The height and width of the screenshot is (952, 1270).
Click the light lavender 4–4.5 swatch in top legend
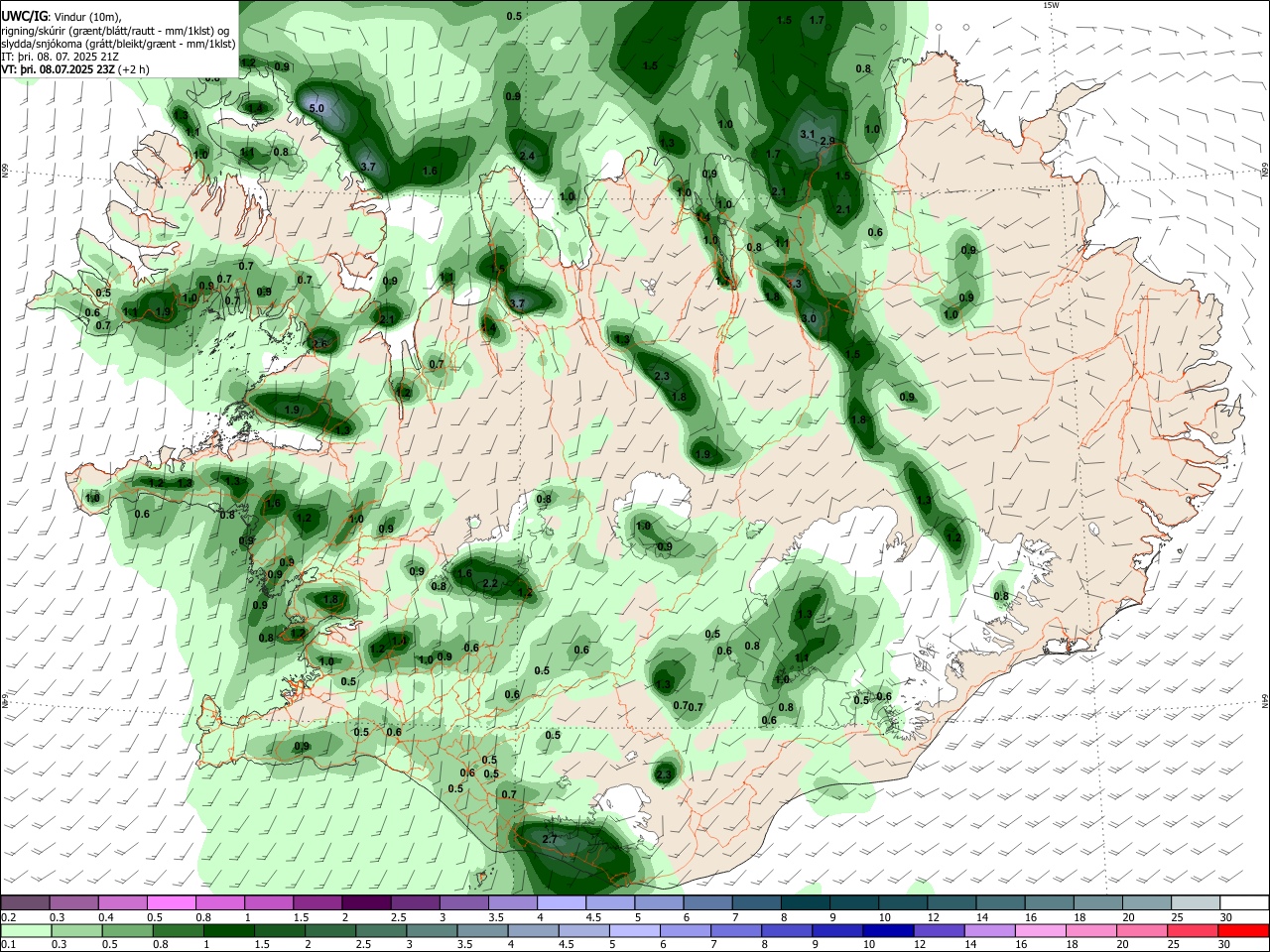point(561,904)
